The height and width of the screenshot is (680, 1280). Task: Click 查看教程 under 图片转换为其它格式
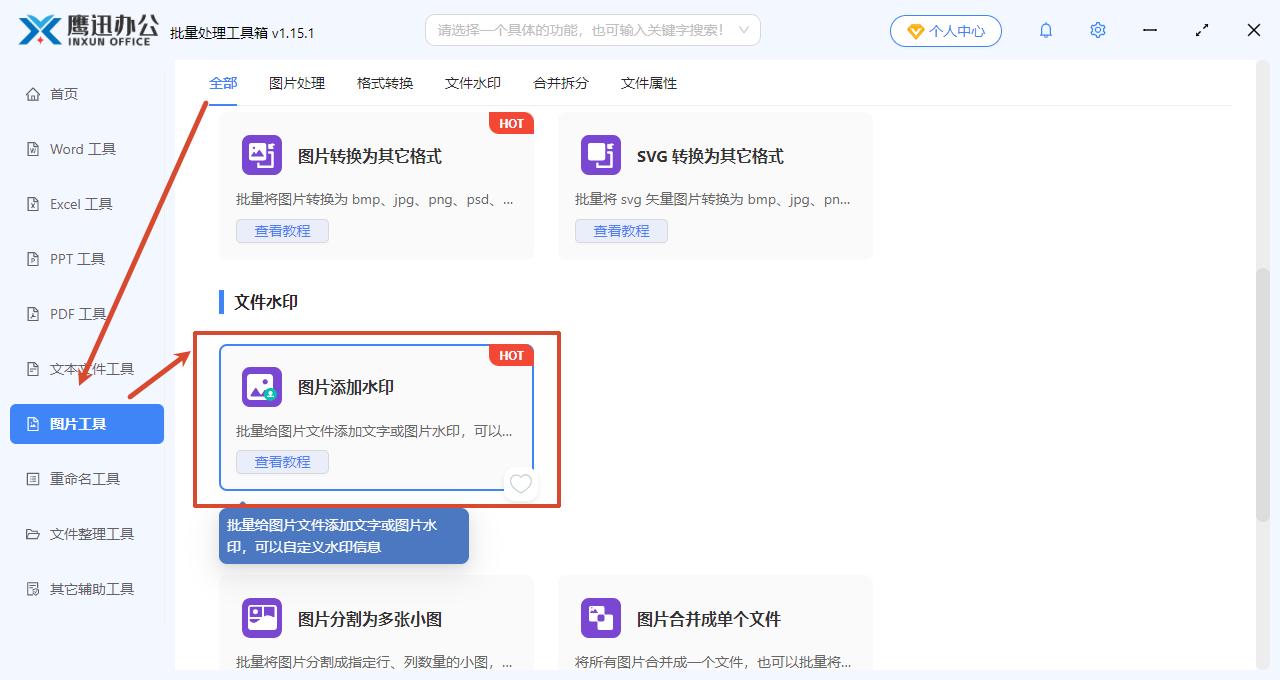tap(282, 231)
